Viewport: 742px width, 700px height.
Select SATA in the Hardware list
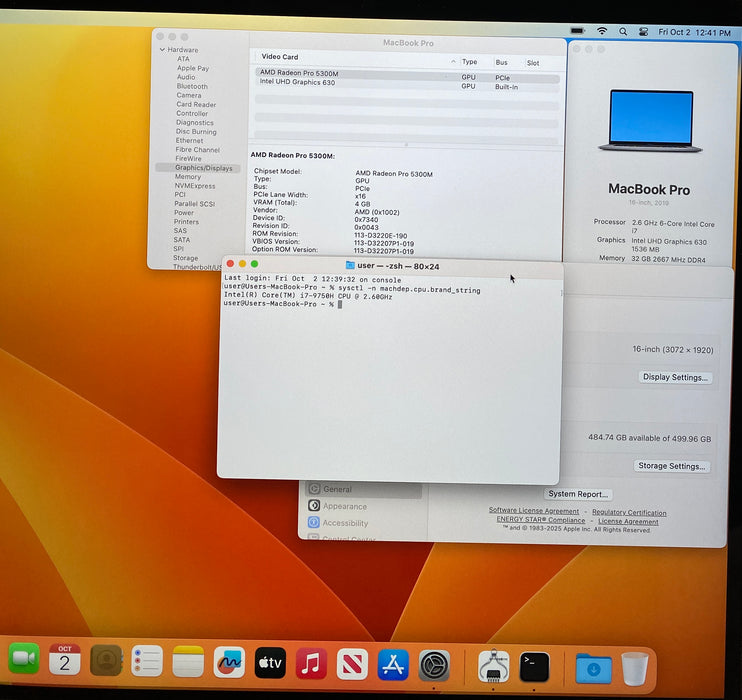pyautogui.click(x=181, y=239)
